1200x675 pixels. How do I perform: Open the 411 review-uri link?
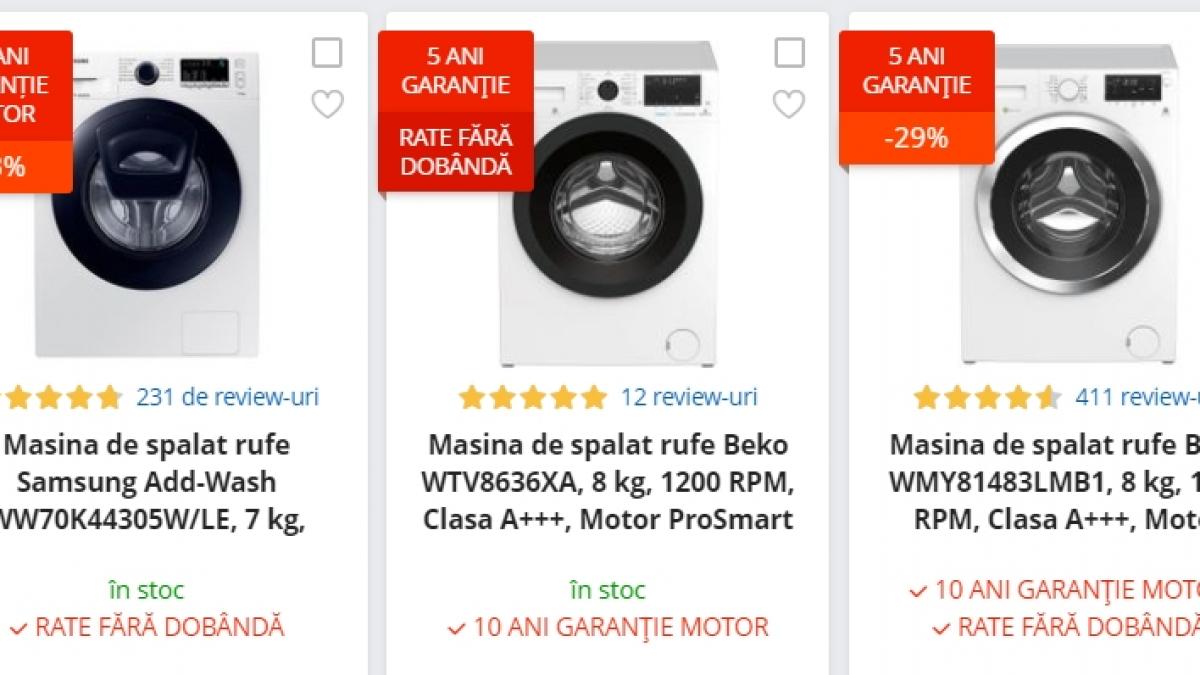(x=1137, y=397)
